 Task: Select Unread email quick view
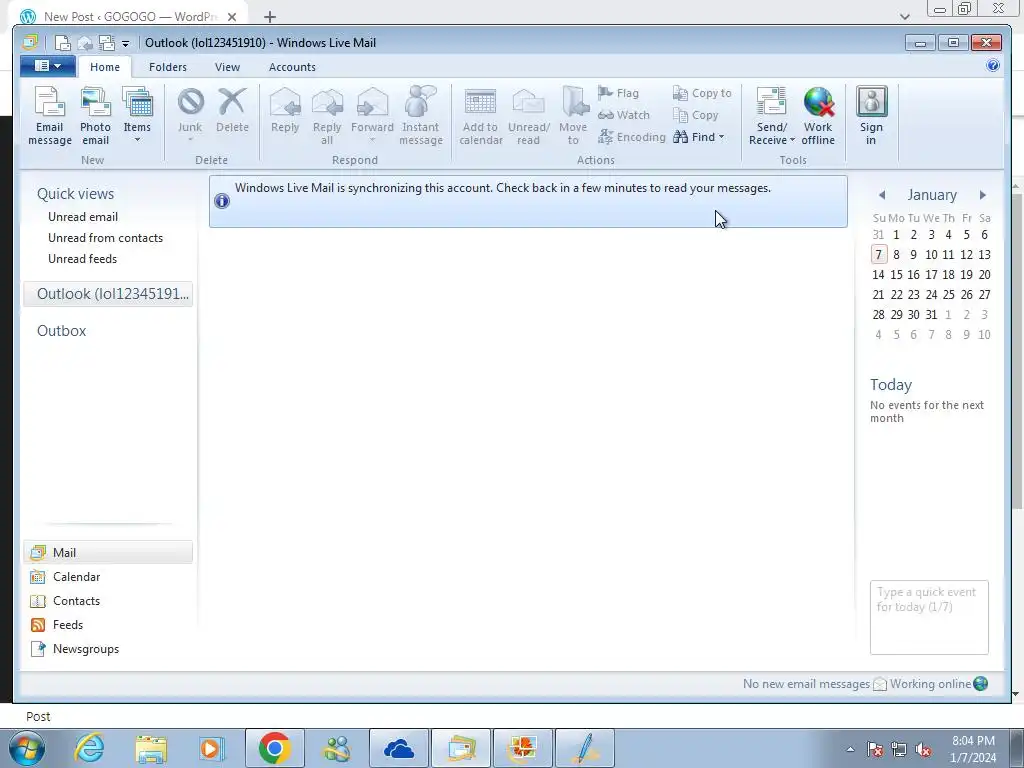(x=83, y=217)
